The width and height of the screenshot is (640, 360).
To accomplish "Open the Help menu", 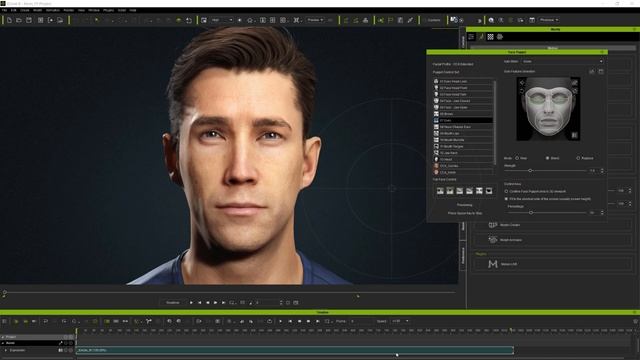I will pyautogui.click(x=133, y=10).
